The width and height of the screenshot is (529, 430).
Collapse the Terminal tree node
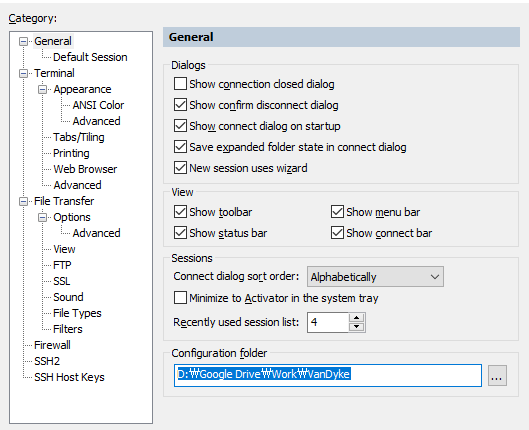[23, 74]
